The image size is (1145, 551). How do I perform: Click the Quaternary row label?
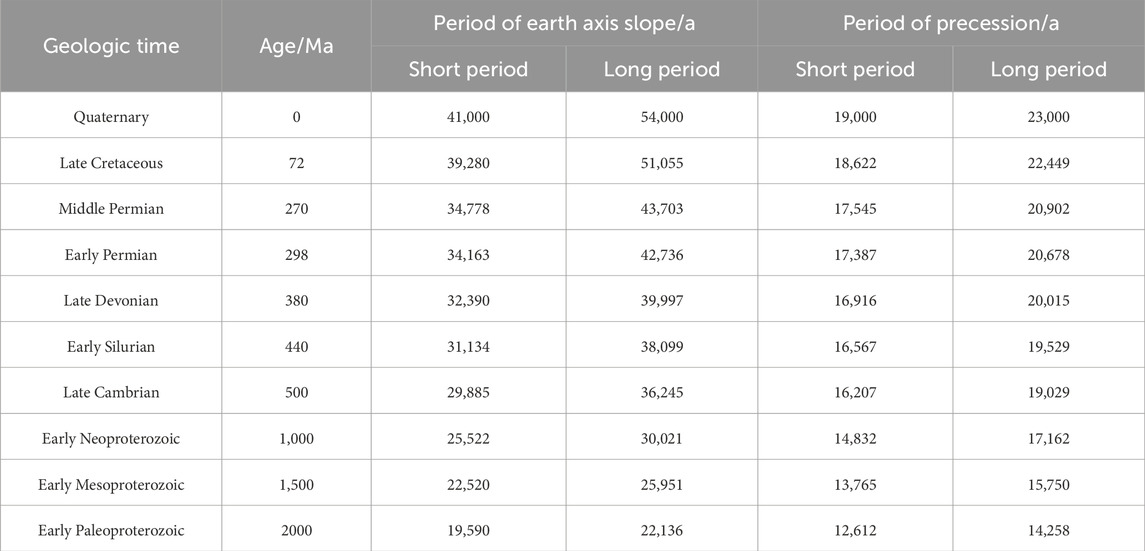coord(111,117)
